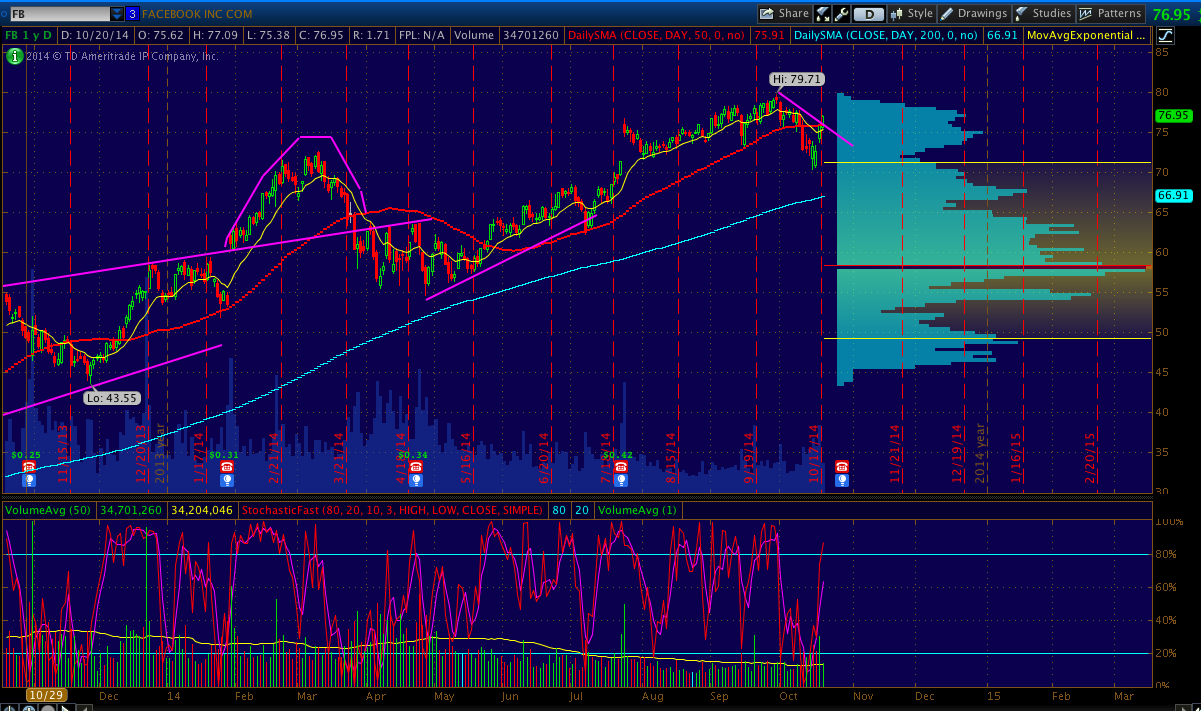Image resolution: width=1201 pixels, height=711 pixels.
Task: Open the Edit Studies flask icon
Action: point(824,14)
